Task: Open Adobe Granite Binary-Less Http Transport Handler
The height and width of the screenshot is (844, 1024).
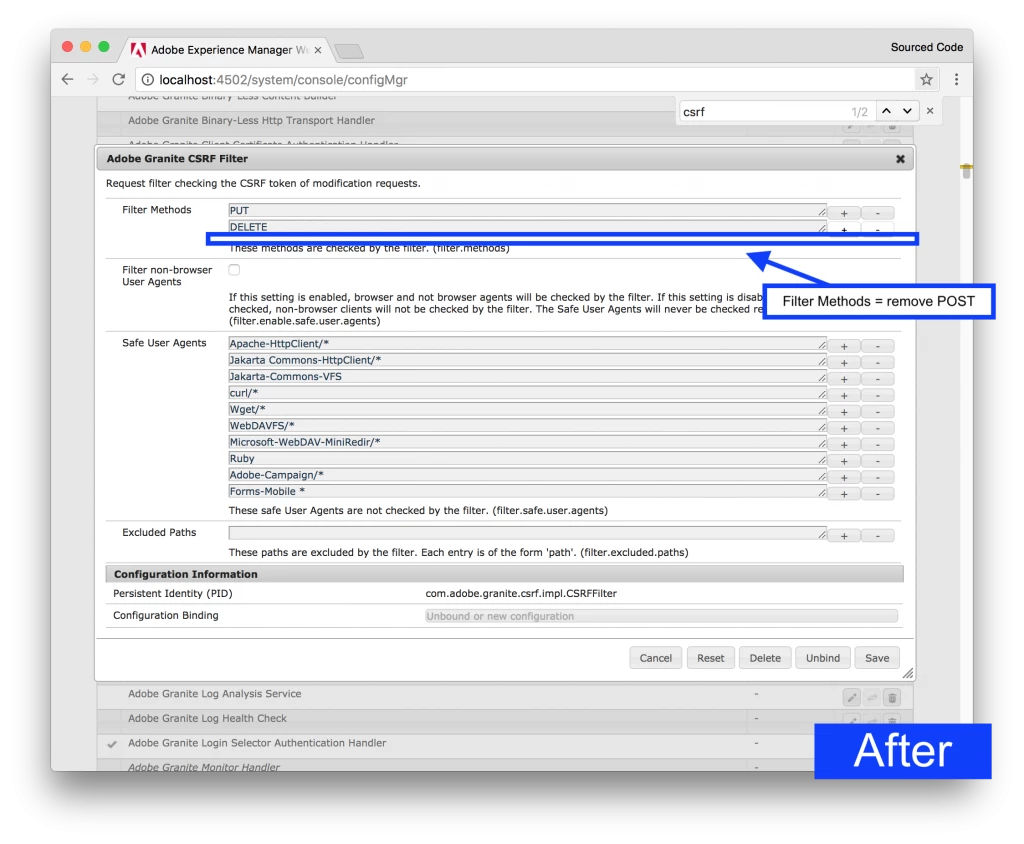Action: tap(251, 120)
